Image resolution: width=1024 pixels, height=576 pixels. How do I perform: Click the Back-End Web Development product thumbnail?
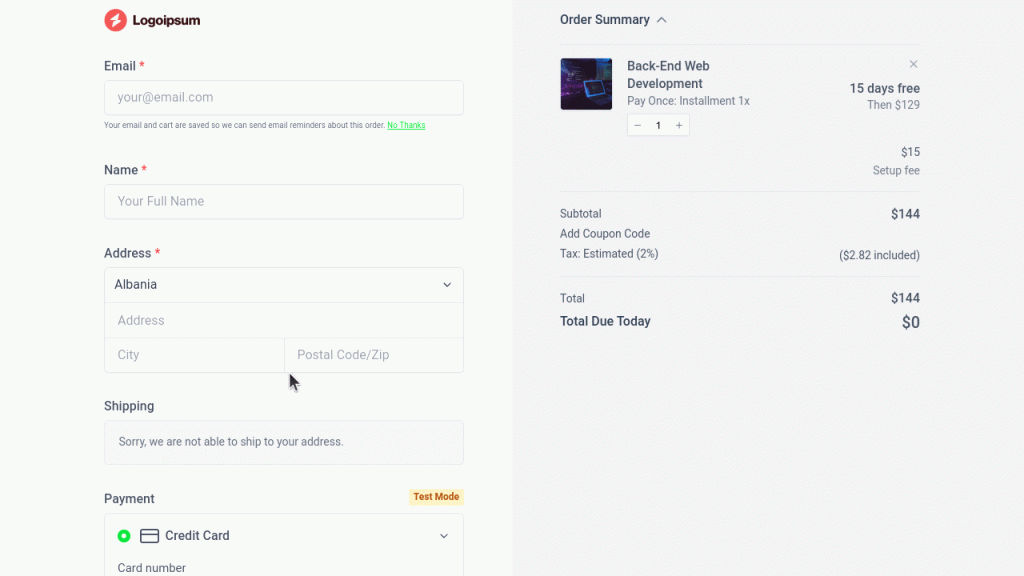[x=586, y=83]
